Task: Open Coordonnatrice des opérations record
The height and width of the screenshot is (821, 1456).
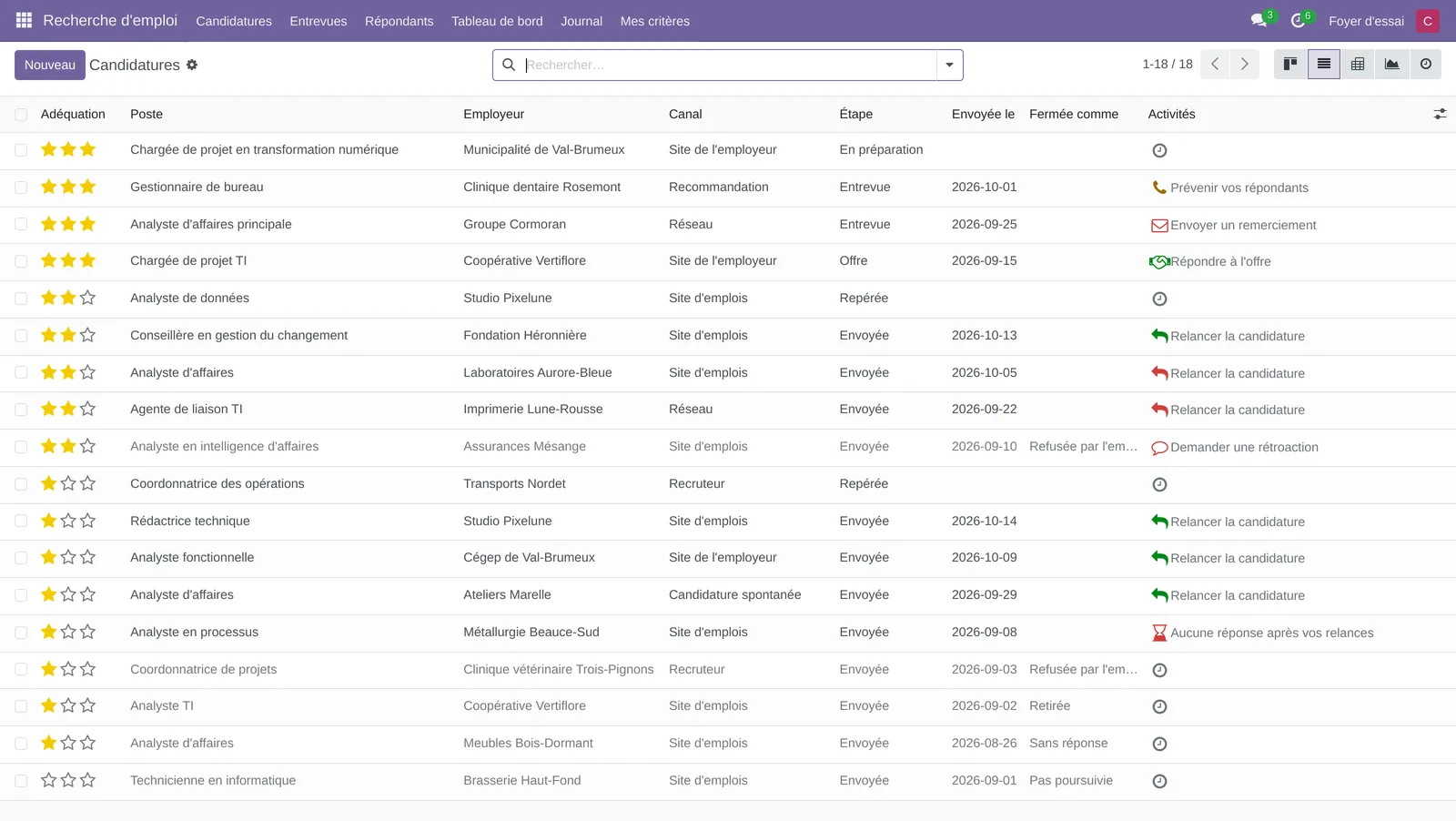Action: point(217,483)
